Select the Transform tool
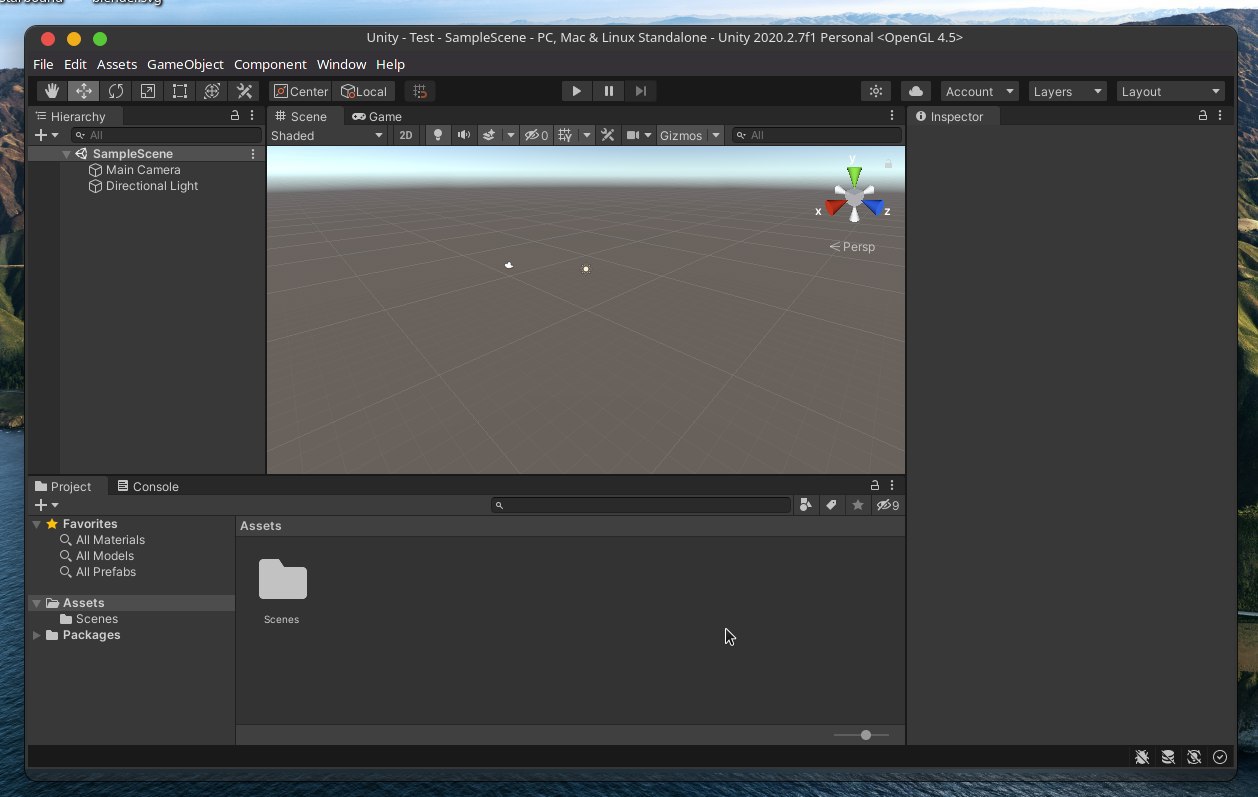This screenshot has width=1258, height=797. [211, 91]
